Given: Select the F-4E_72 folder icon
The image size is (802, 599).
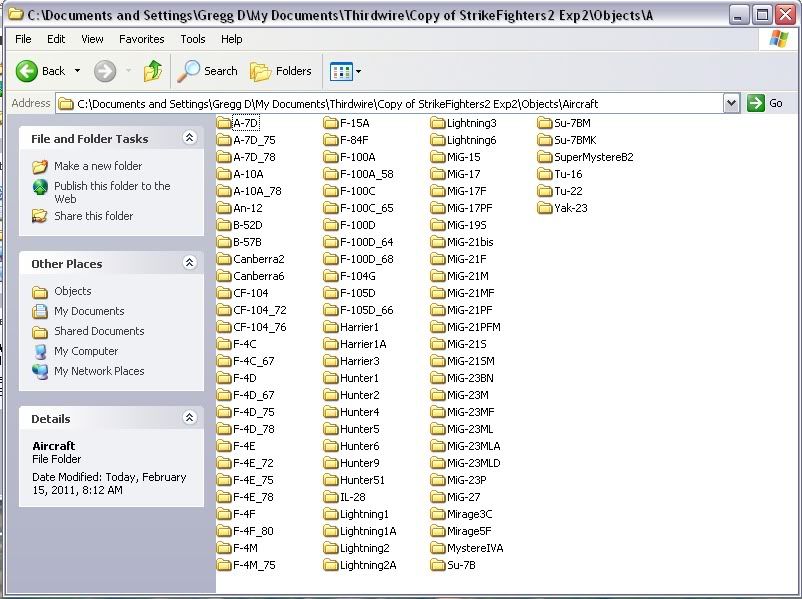Looking at the screenshot, I should [x=224, y=463].
